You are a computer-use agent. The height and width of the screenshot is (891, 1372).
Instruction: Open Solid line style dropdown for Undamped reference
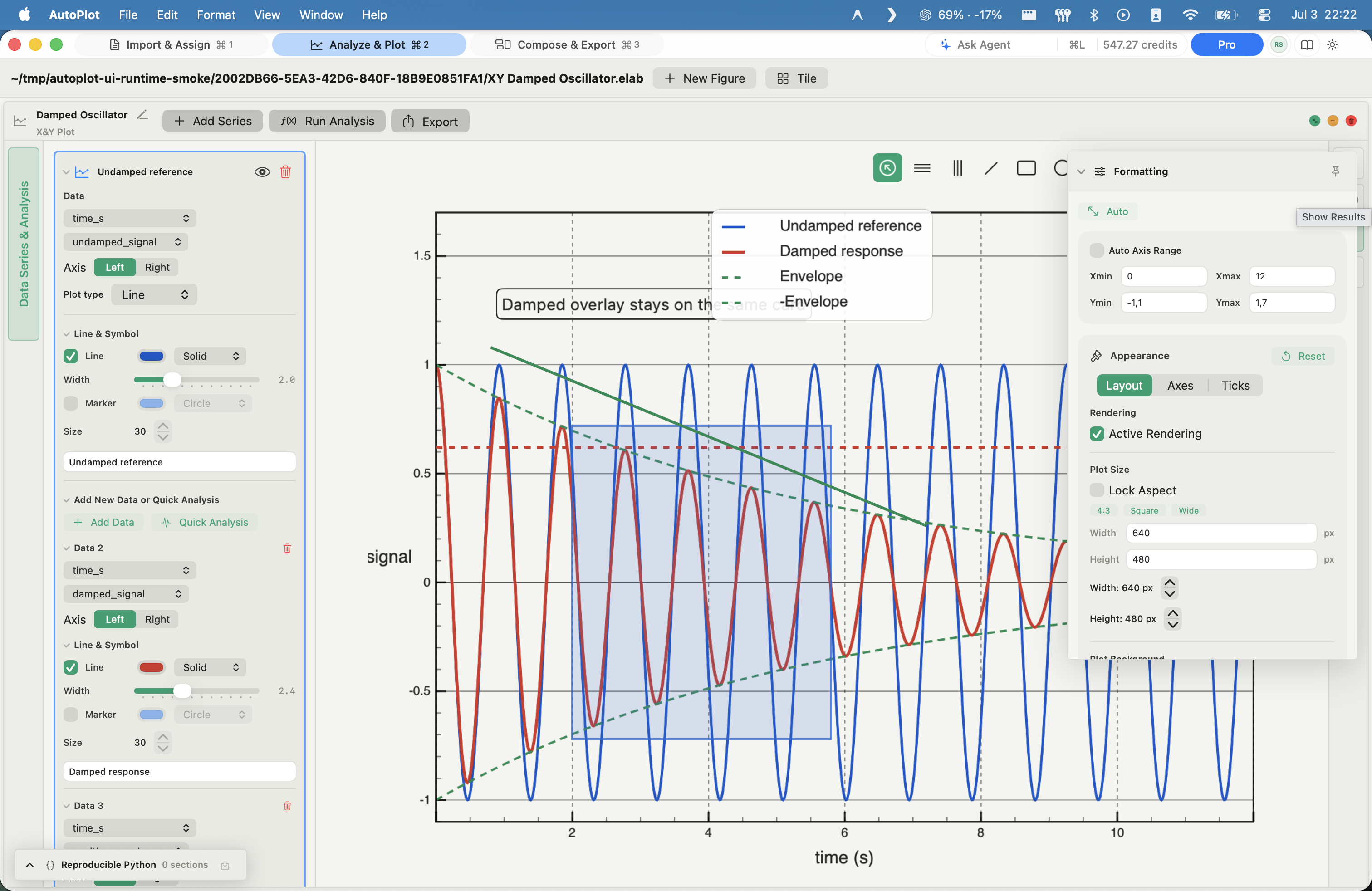pos(210,356)
